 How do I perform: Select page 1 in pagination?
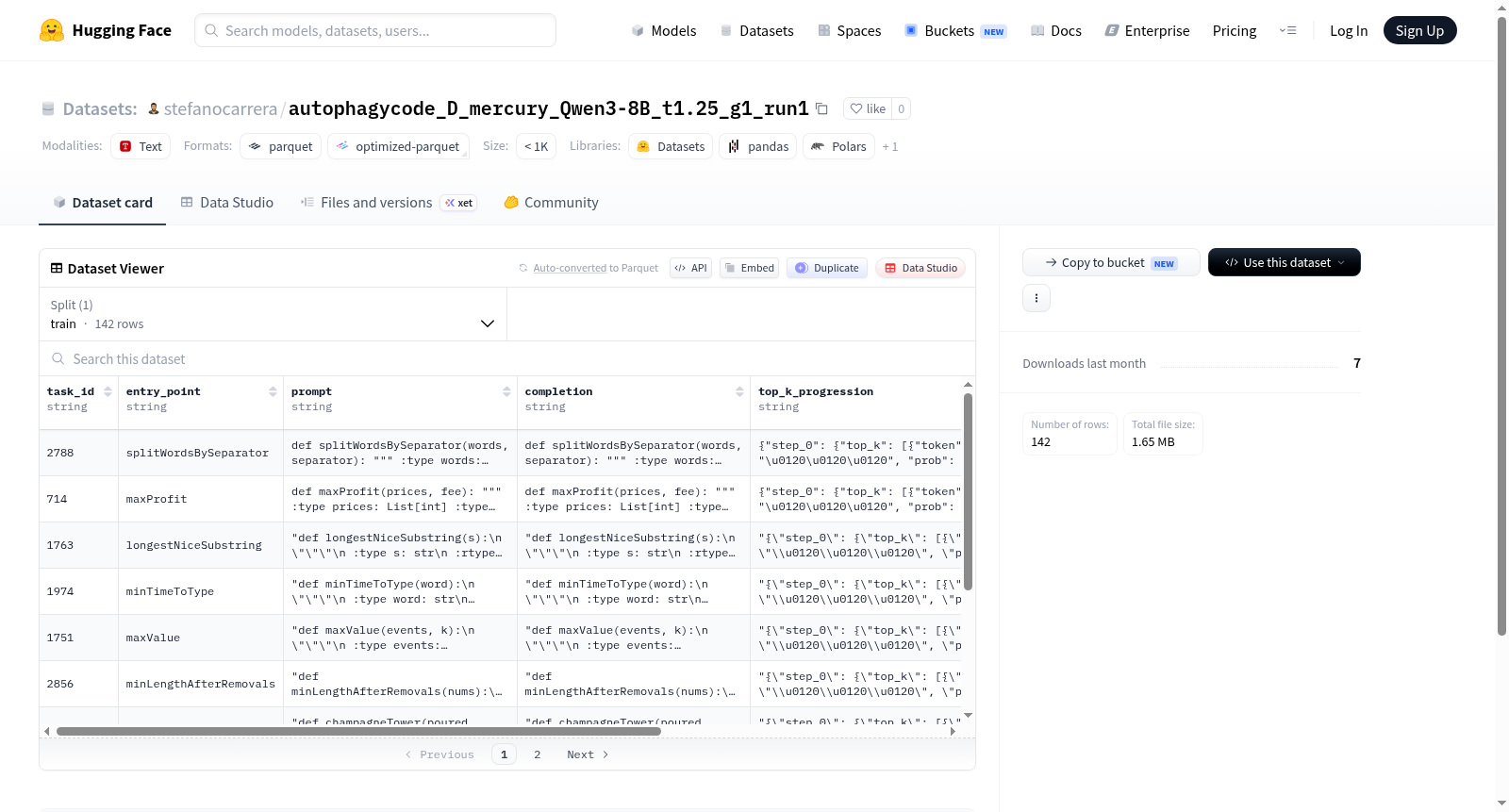pyautogui.click(x=504, y=754)
